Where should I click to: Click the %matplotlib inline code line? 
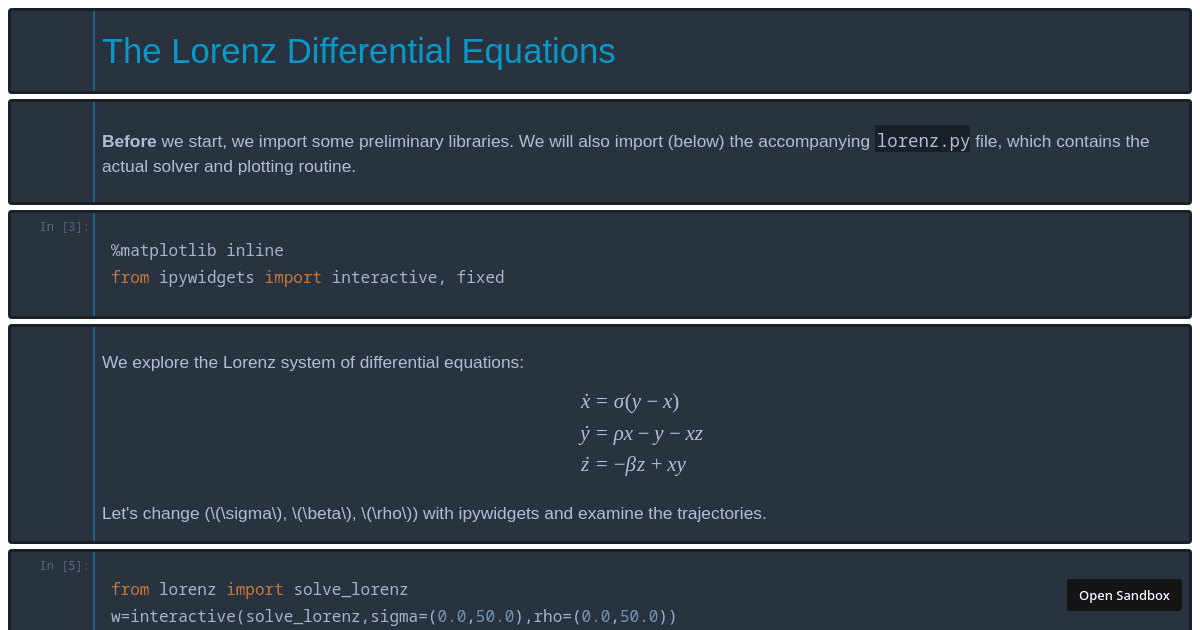pos(197,250)
